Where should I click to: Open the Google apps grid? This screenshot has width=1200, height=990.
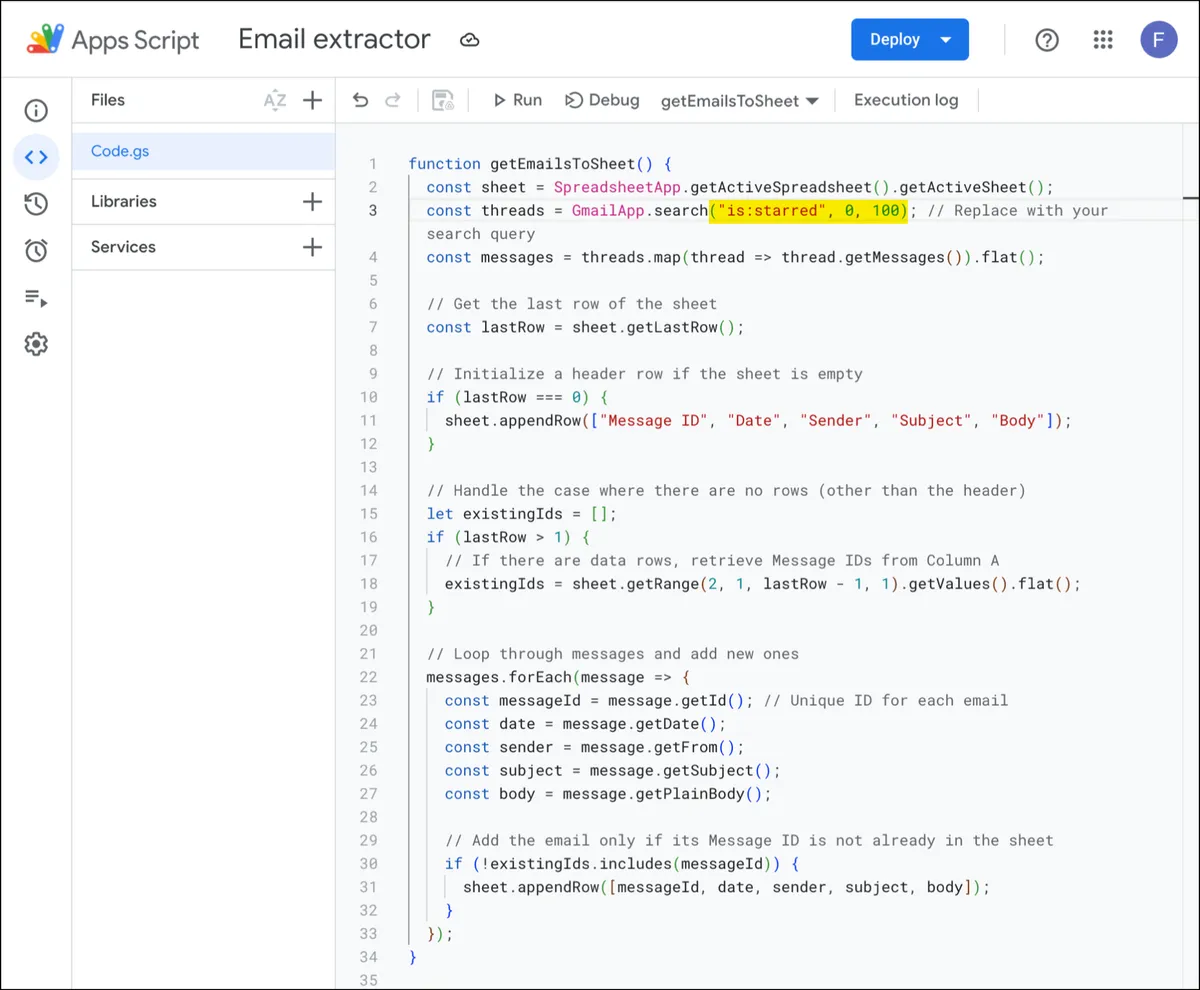coord(1103,40)
